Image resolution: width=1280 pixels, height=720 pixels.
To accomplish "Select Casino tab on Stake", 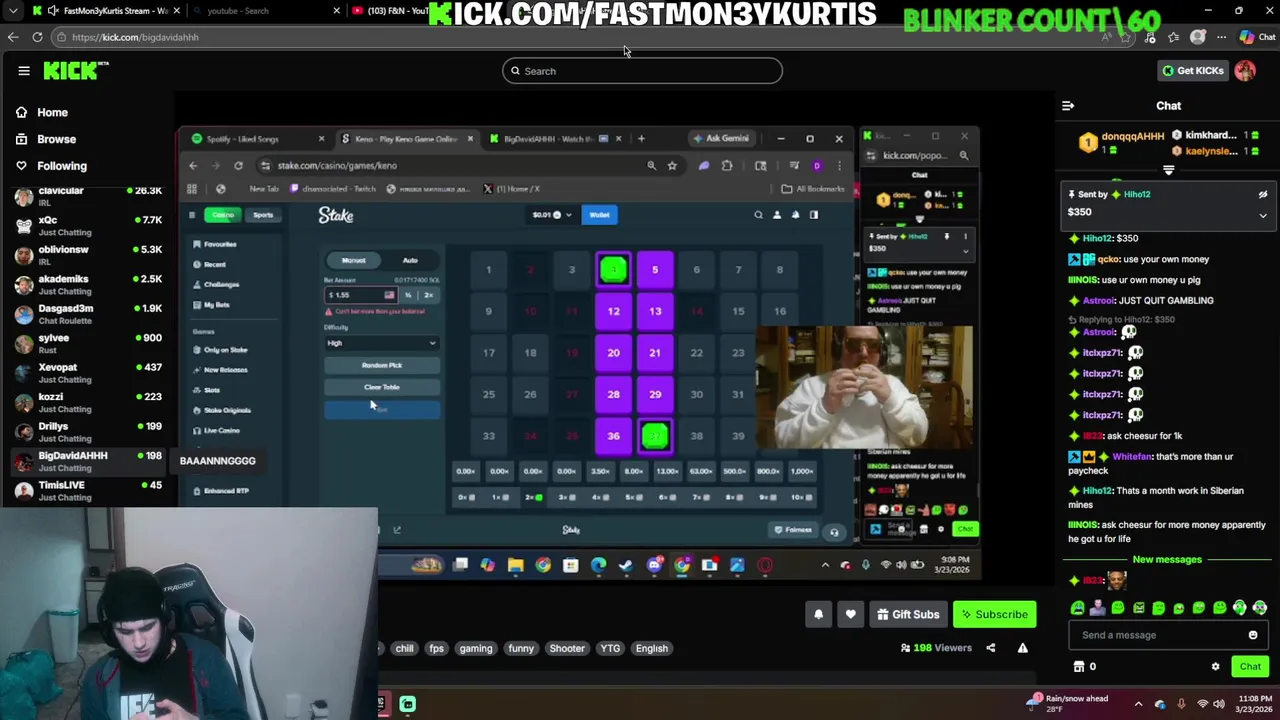I will click(223, 215).
